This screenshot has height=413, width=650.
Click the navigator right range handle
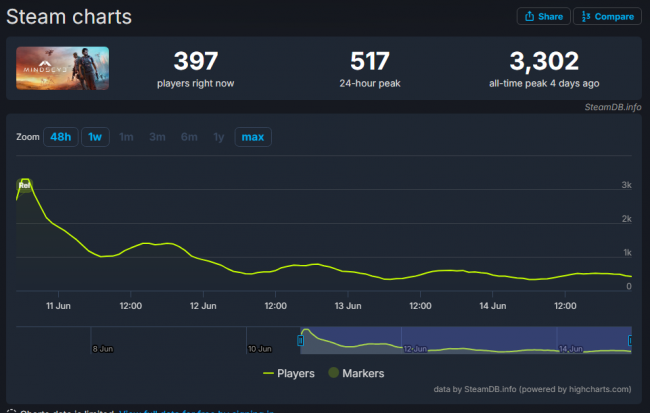(x=630, y=341)
